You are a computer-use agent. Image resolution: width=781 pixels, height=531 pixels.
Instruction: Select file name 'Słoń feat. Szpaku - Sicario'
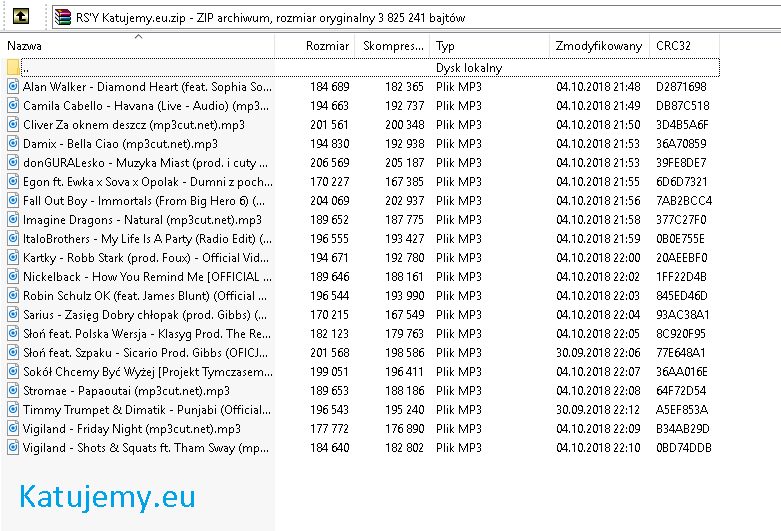tap(145, 353)
